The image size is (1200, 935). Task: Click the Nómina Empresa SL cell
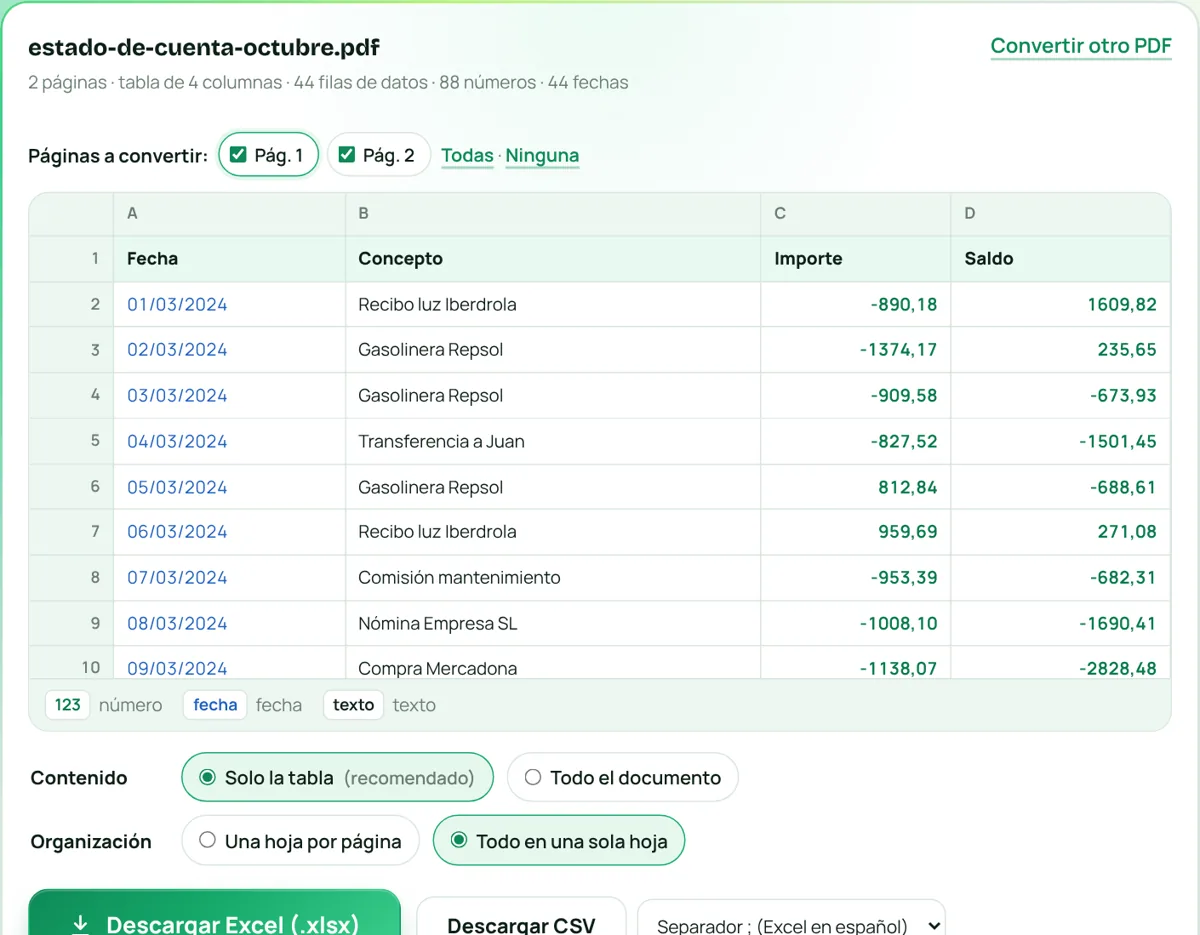[x=553, y=624]
